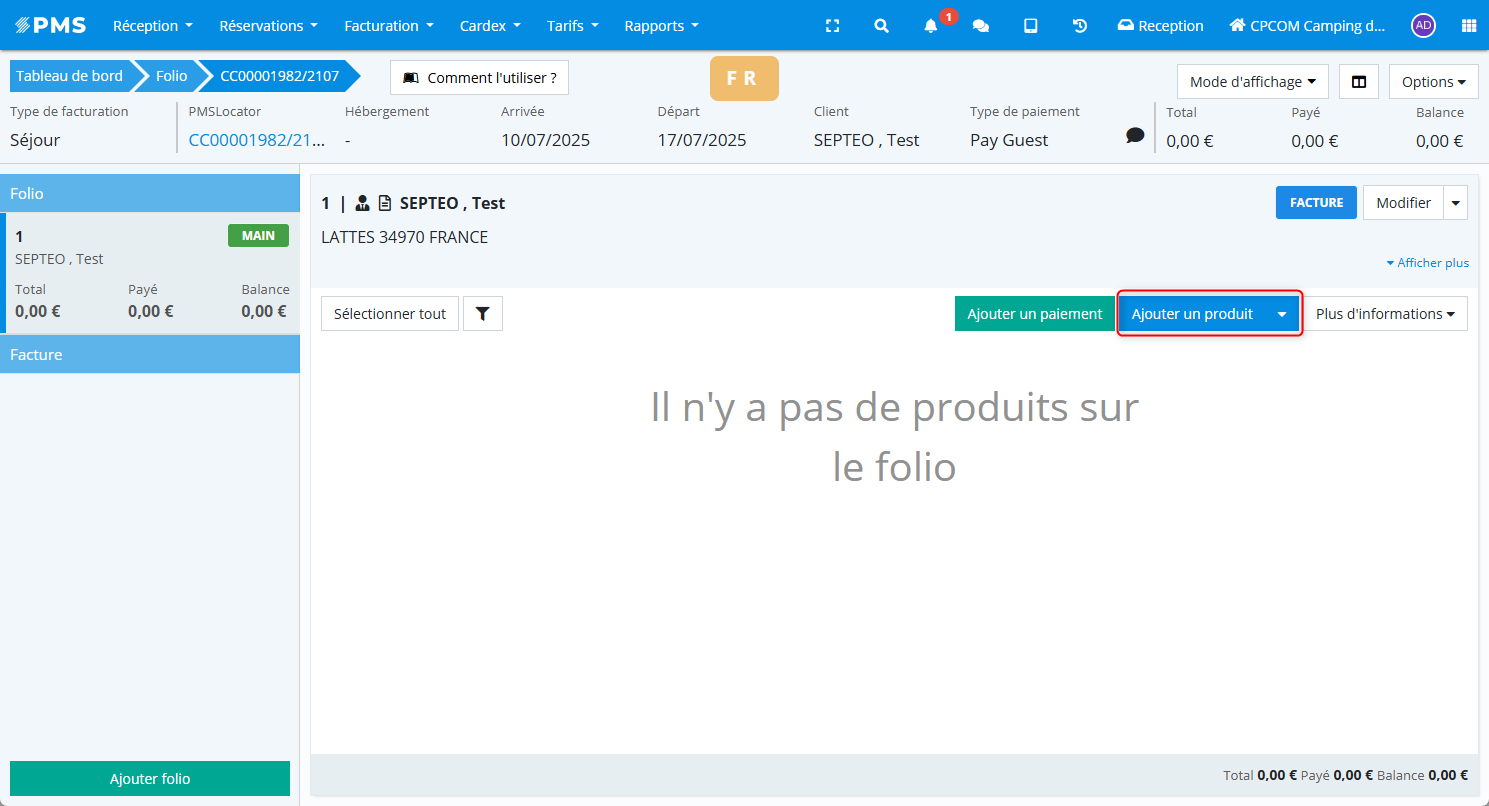Toggle the split-column layout view button
The image size is (1489, 806).
[x=1359, y=82]
